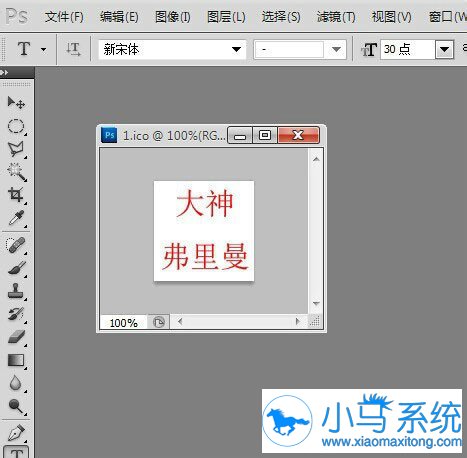Open Type tool preset picker arrow

(44, 50)
